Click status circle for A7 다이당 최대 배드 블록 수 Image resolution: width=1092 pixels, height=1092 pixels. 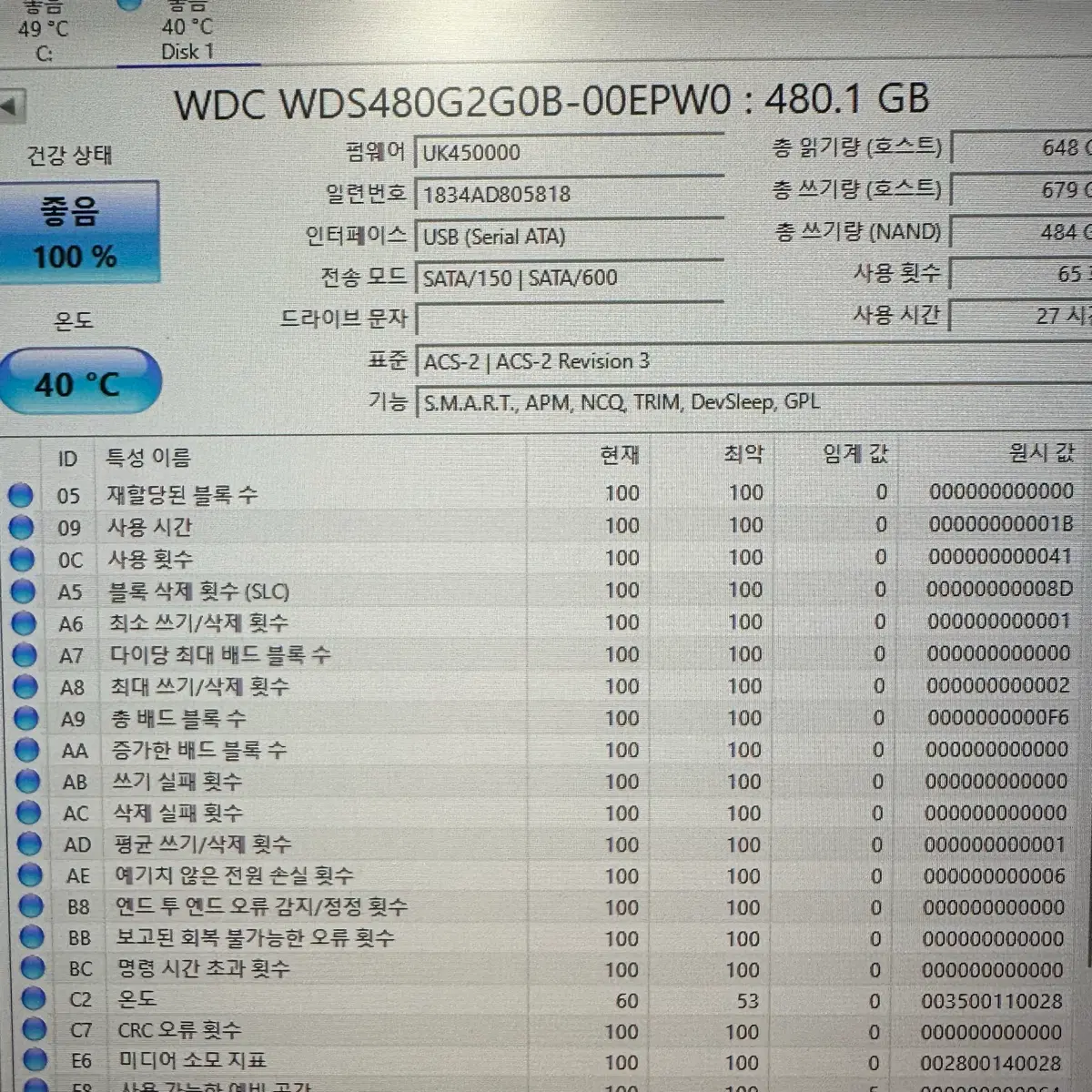click(x=25, y=655)
